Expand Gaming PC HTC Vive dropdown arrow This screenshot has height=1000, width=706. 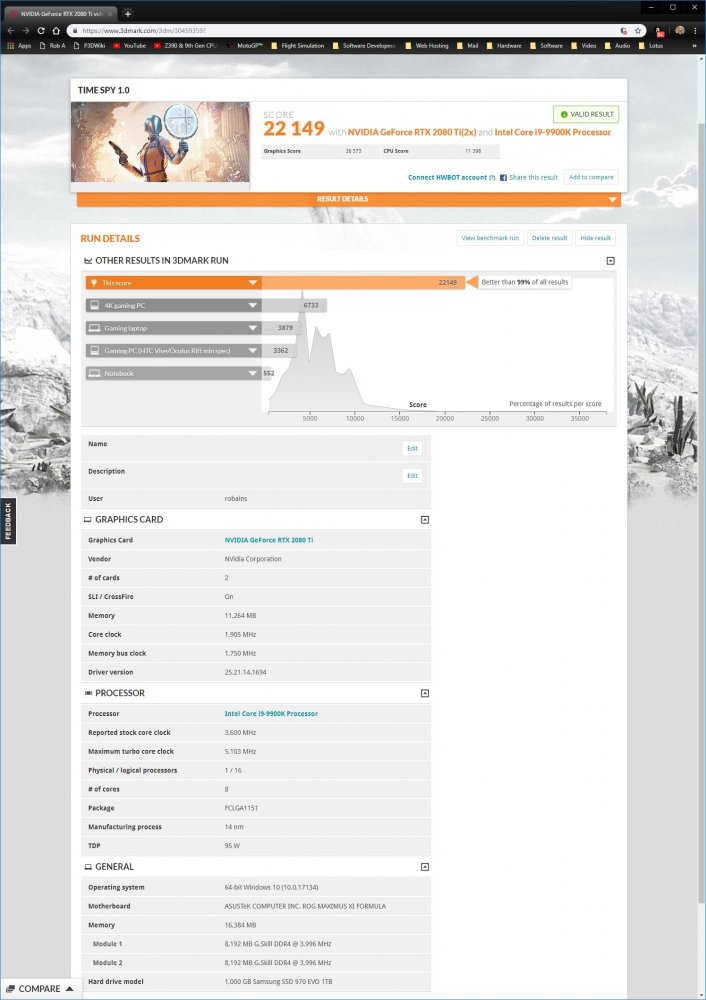click(x=253, y=351)
